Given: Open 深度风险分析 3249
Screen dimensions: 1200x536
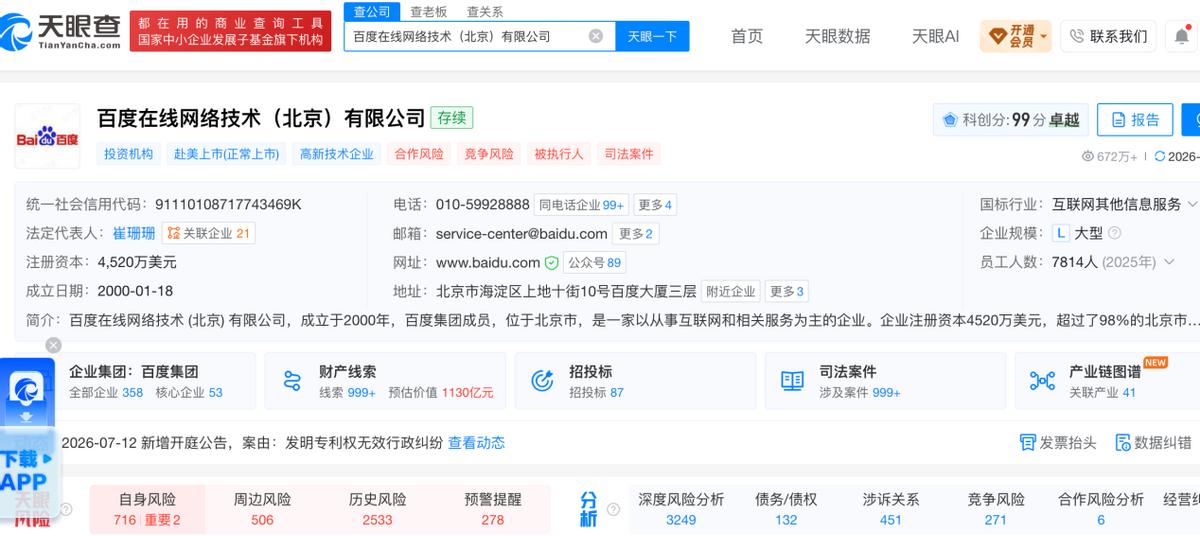Looking at the screenshot, I should pyautogui.click(x=681, y=509).
